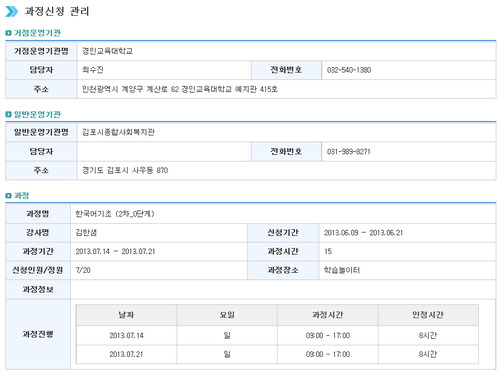
Task: Click the course period 2013.07.14 ~ 2013.07.21
Action: 115,251
